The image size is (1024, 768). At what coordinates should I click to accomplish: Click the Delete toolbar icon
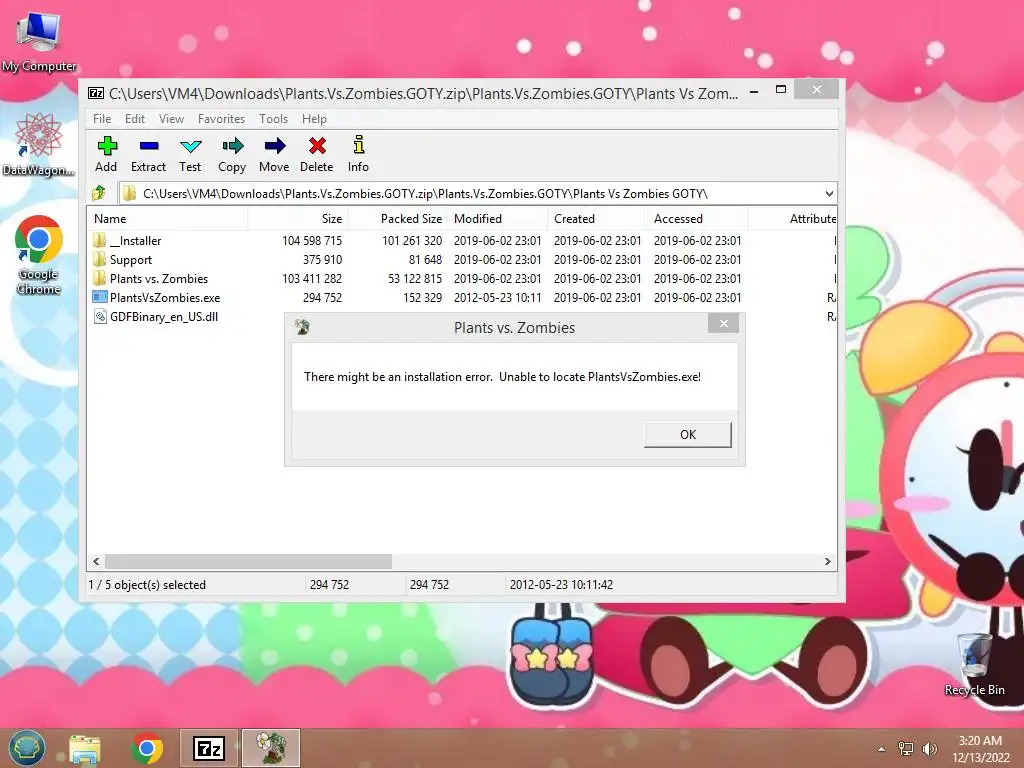click(317, 146)
